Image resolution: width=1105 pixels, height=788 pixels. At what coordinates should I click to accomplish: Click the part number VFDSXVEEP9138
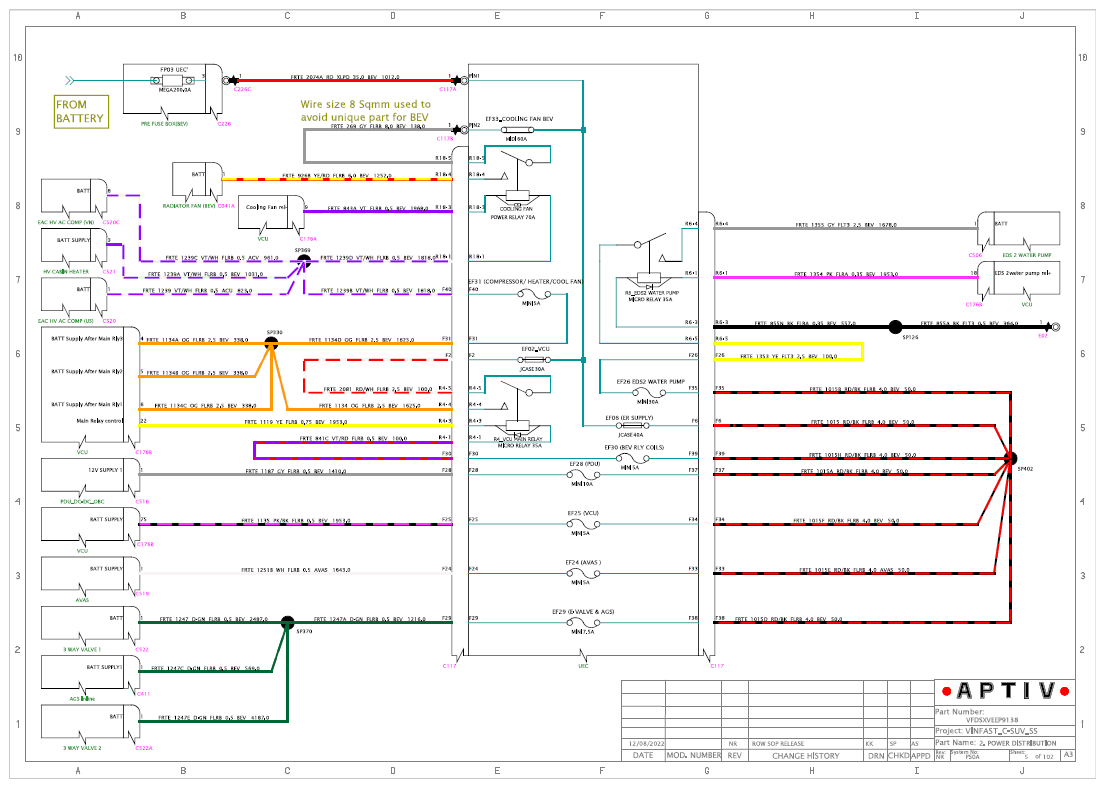coord(992,720)
